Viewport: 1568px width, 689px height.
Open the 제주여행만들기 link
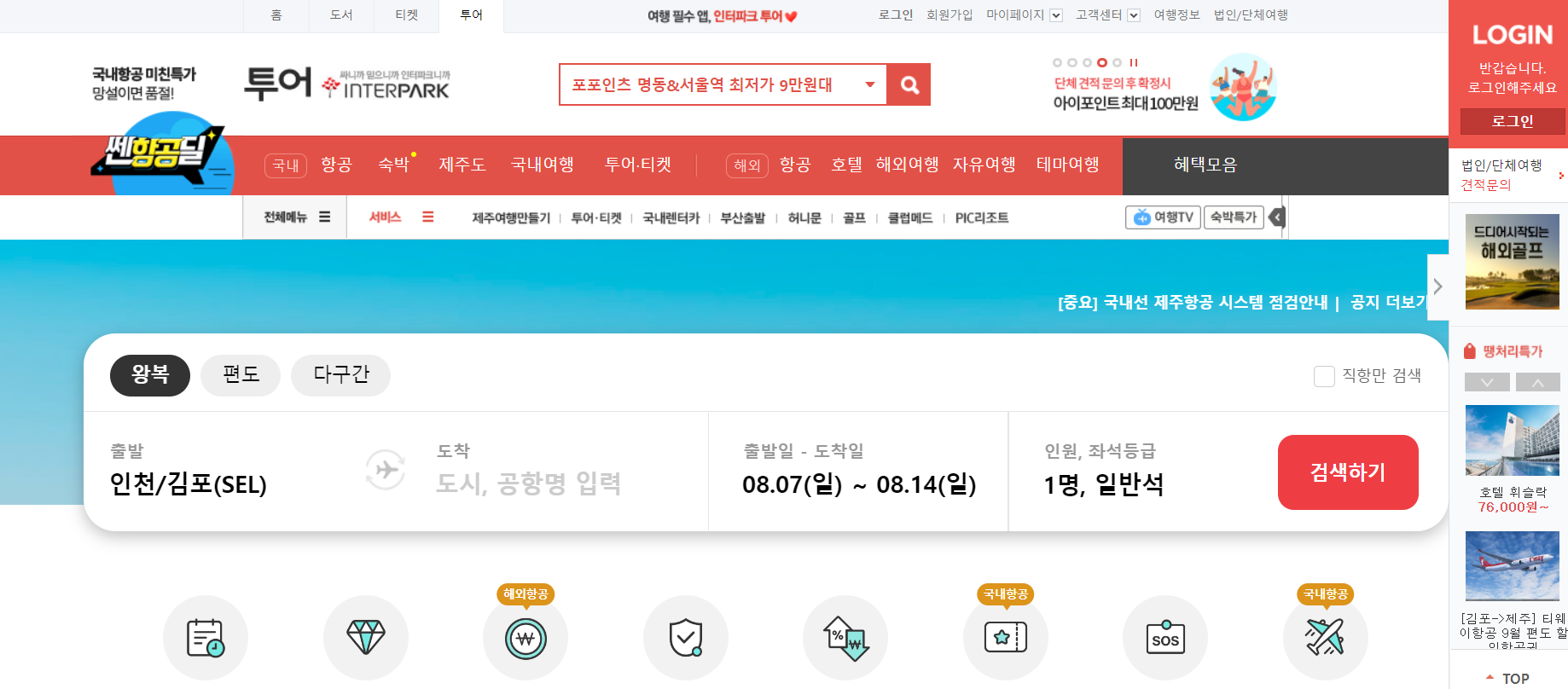pos(511,218)
